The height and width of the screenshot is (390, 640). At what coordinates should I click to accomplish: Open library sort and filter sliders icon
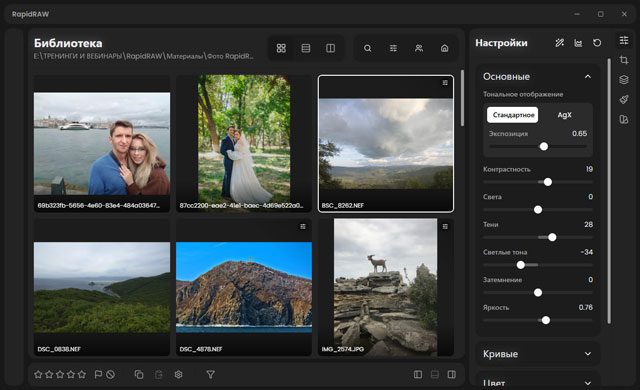(393, 48)
